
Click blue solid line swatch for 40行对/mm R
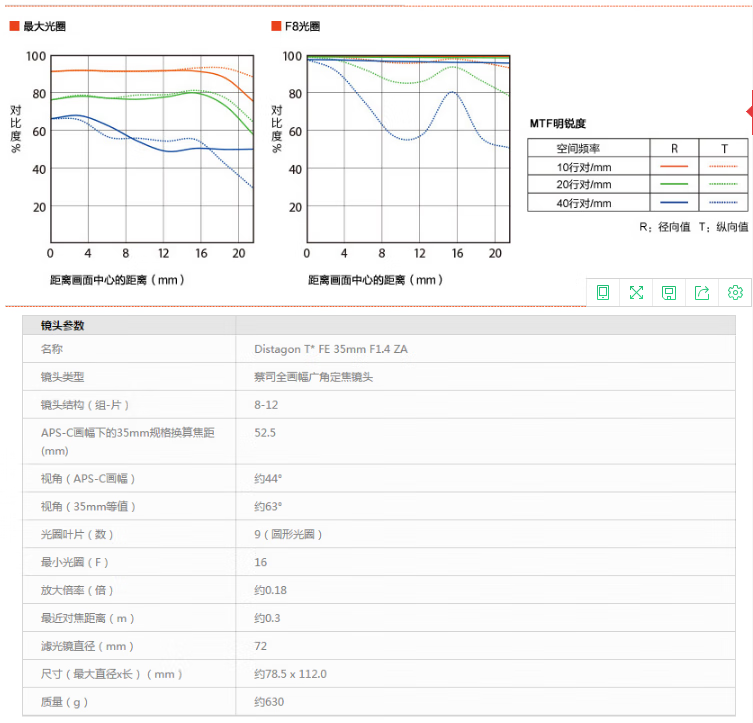click(674, 203)
